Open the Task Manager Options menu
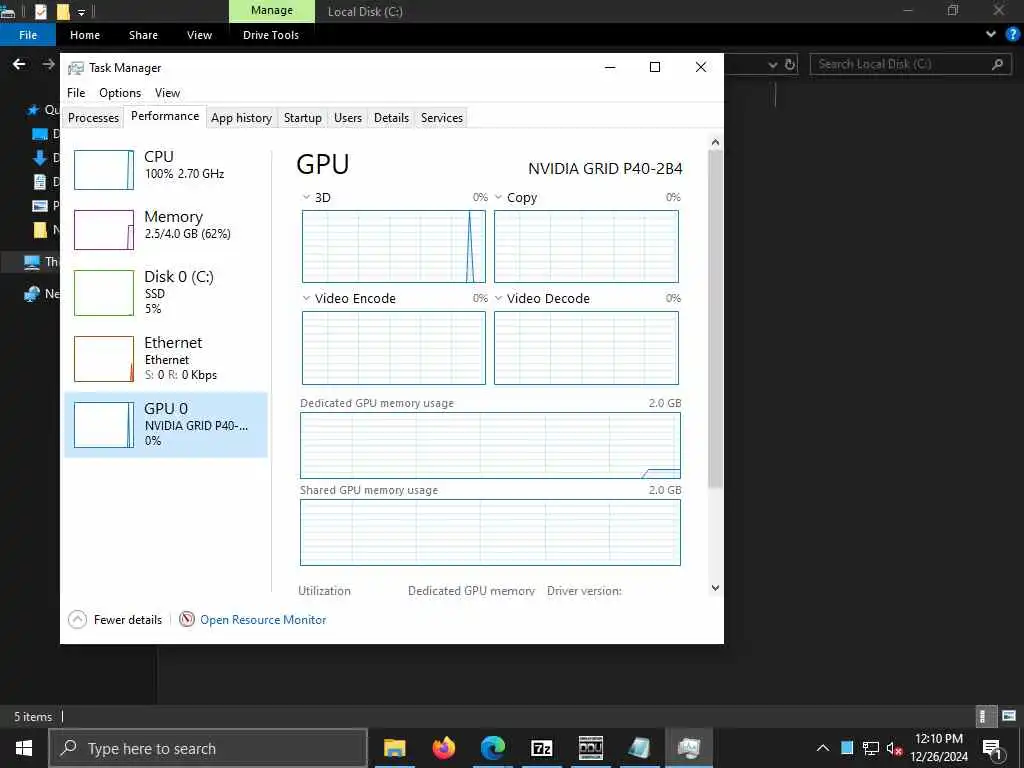Image resolution: width=1024 pixels, height=768 pixels. [x=120, y=93]
